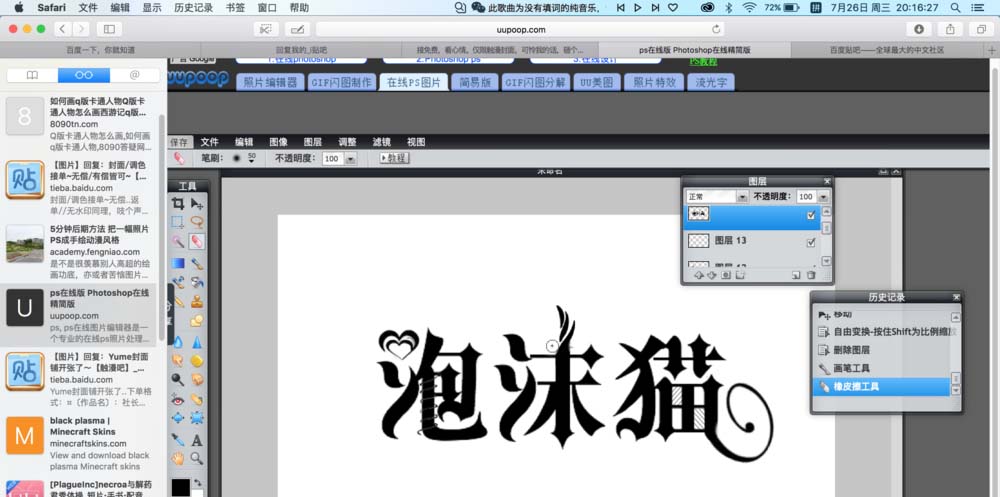Open layer styles icon in layers panel
1000x497 pixels.
tap(740, 275)
